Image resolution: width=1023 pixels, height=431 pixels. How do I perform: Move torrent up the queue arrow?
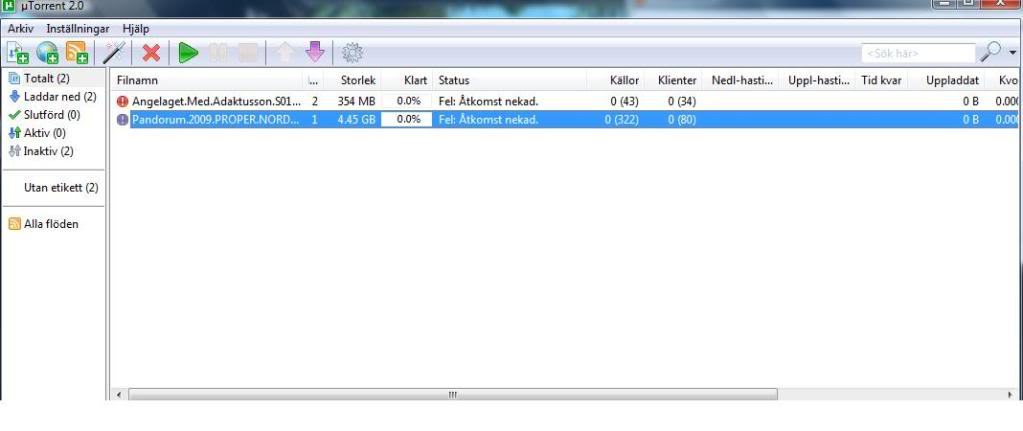284,53
